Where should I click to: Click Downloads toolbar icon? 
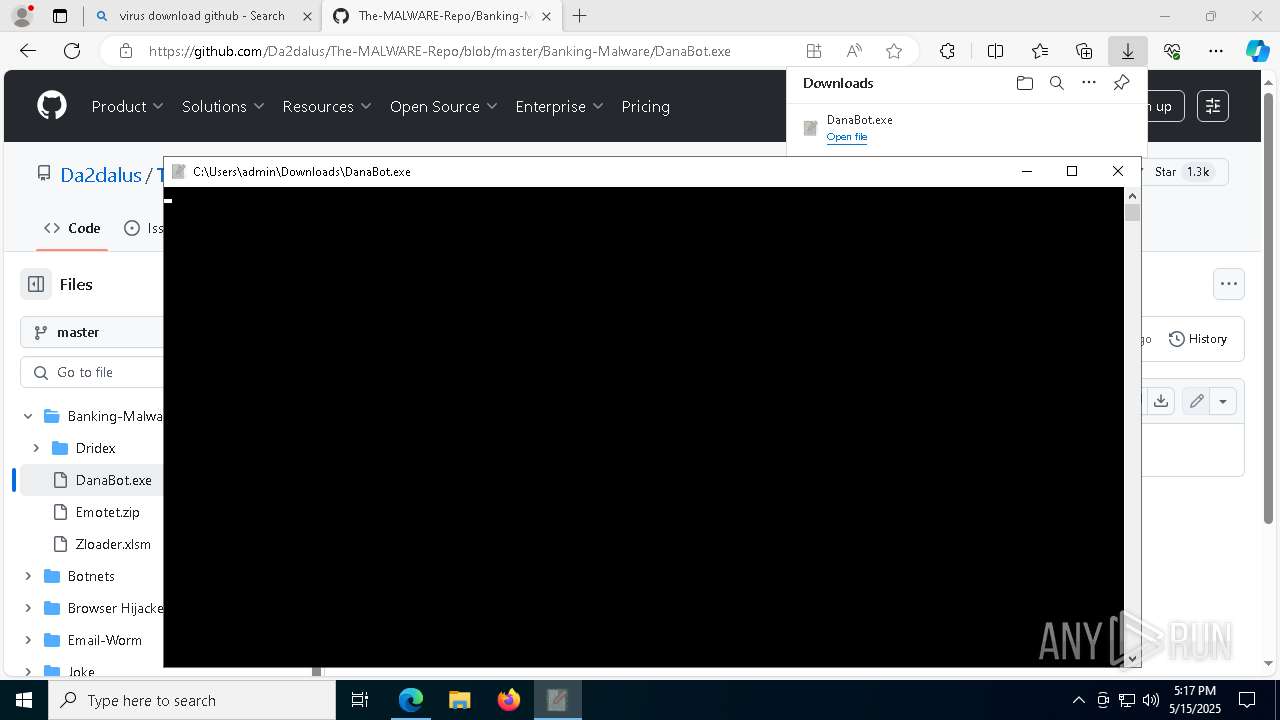(x=1128, y=51)
